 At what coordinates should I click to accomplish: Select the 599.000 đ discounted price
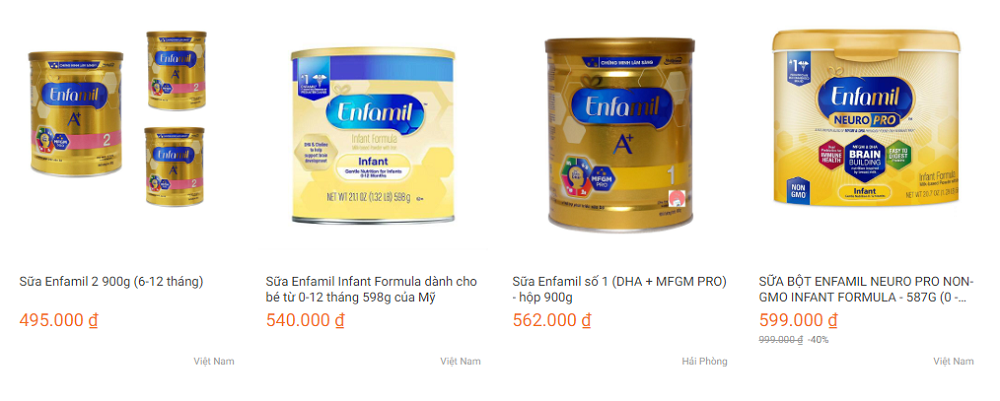[798, 320]
